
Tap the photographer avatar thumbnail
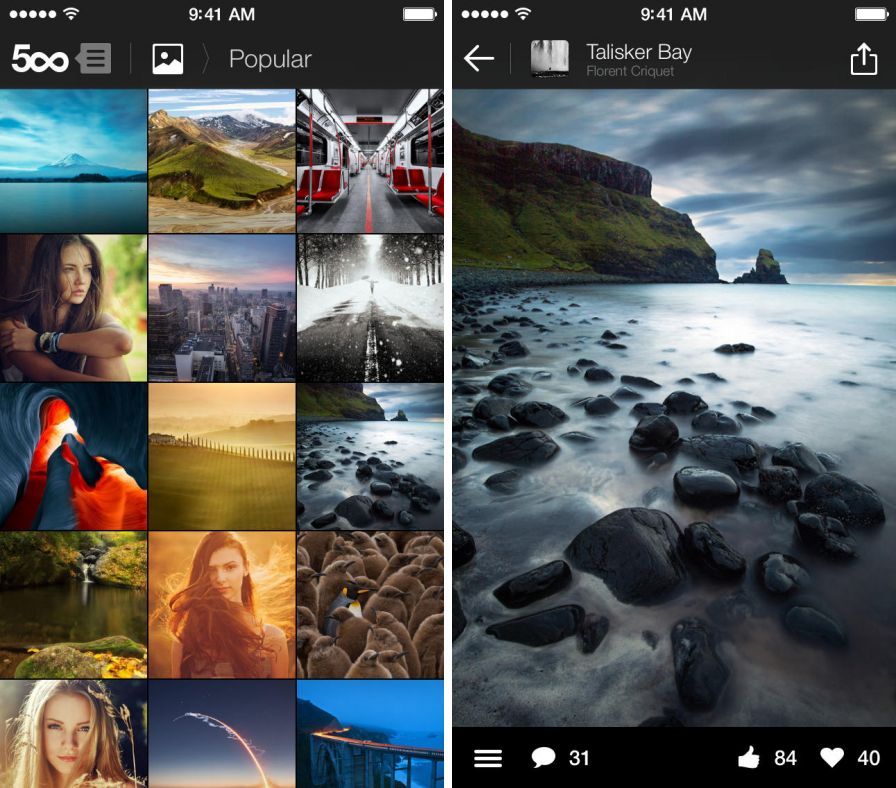[x=549, y=59]
